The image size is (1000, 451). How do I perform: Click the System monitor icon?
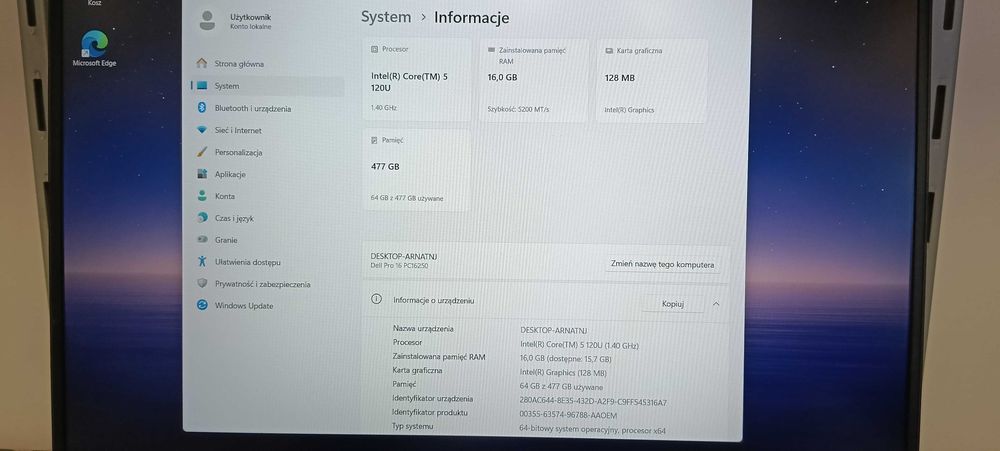pyautogui.click(x=202, y=85)
